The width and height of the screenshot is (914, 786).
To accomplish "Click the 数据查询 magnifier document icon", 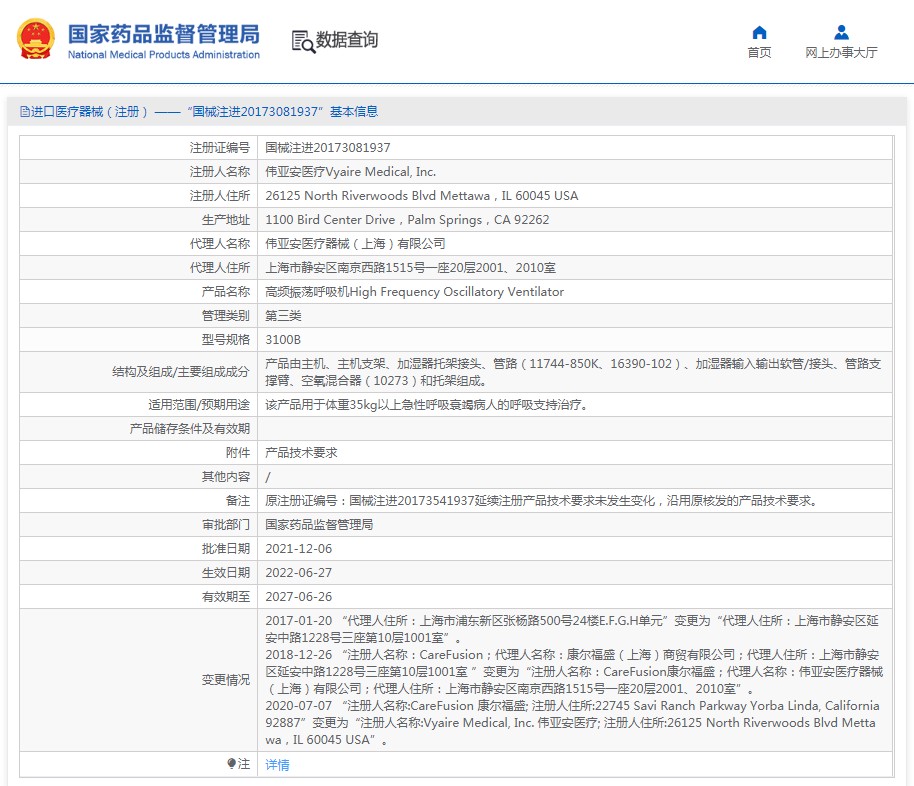I will 302,41.
